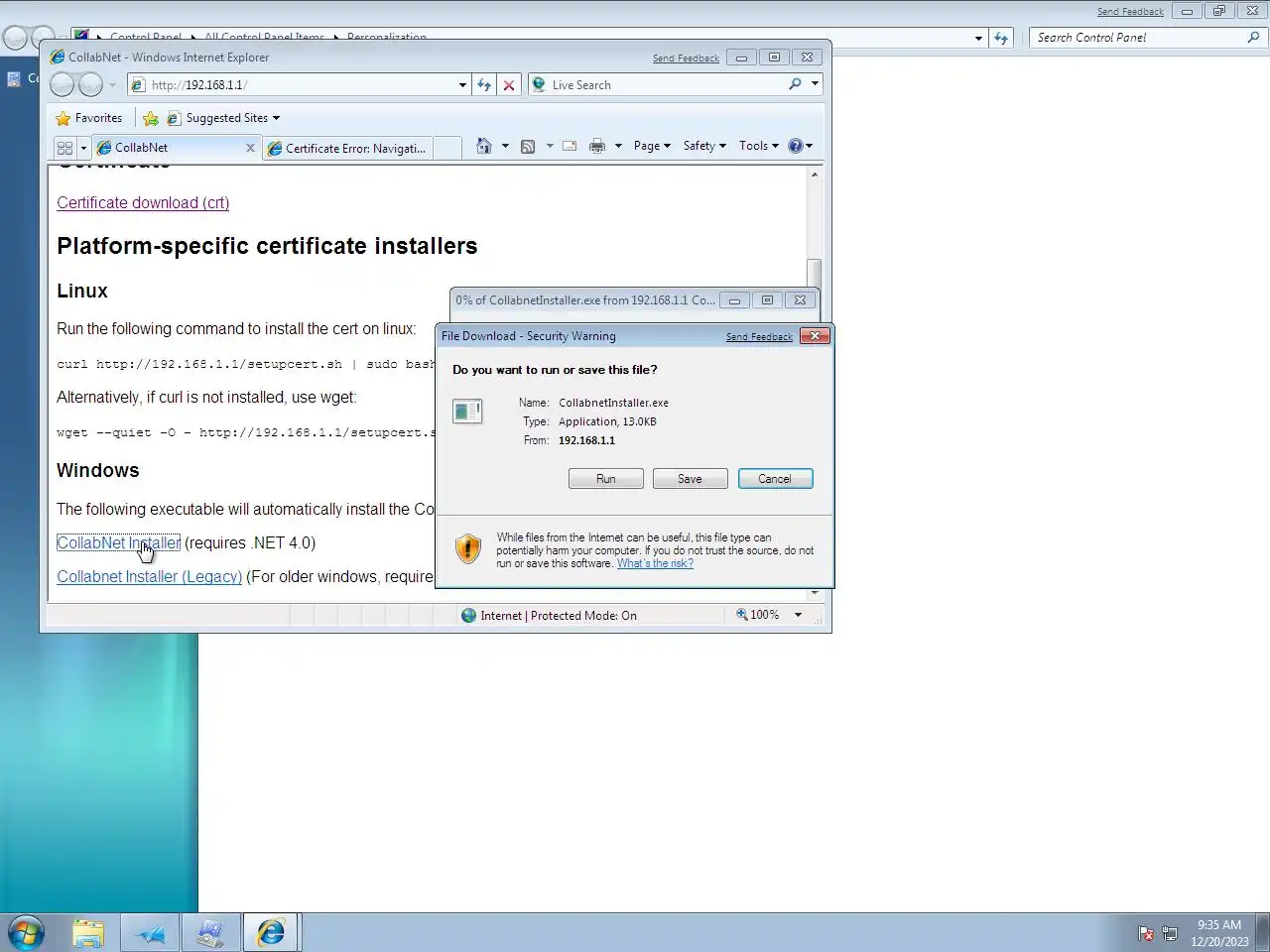Expand the search provider dropdown arrow
This screenshot has height=952, width=1270.
(x=815, y=84)
